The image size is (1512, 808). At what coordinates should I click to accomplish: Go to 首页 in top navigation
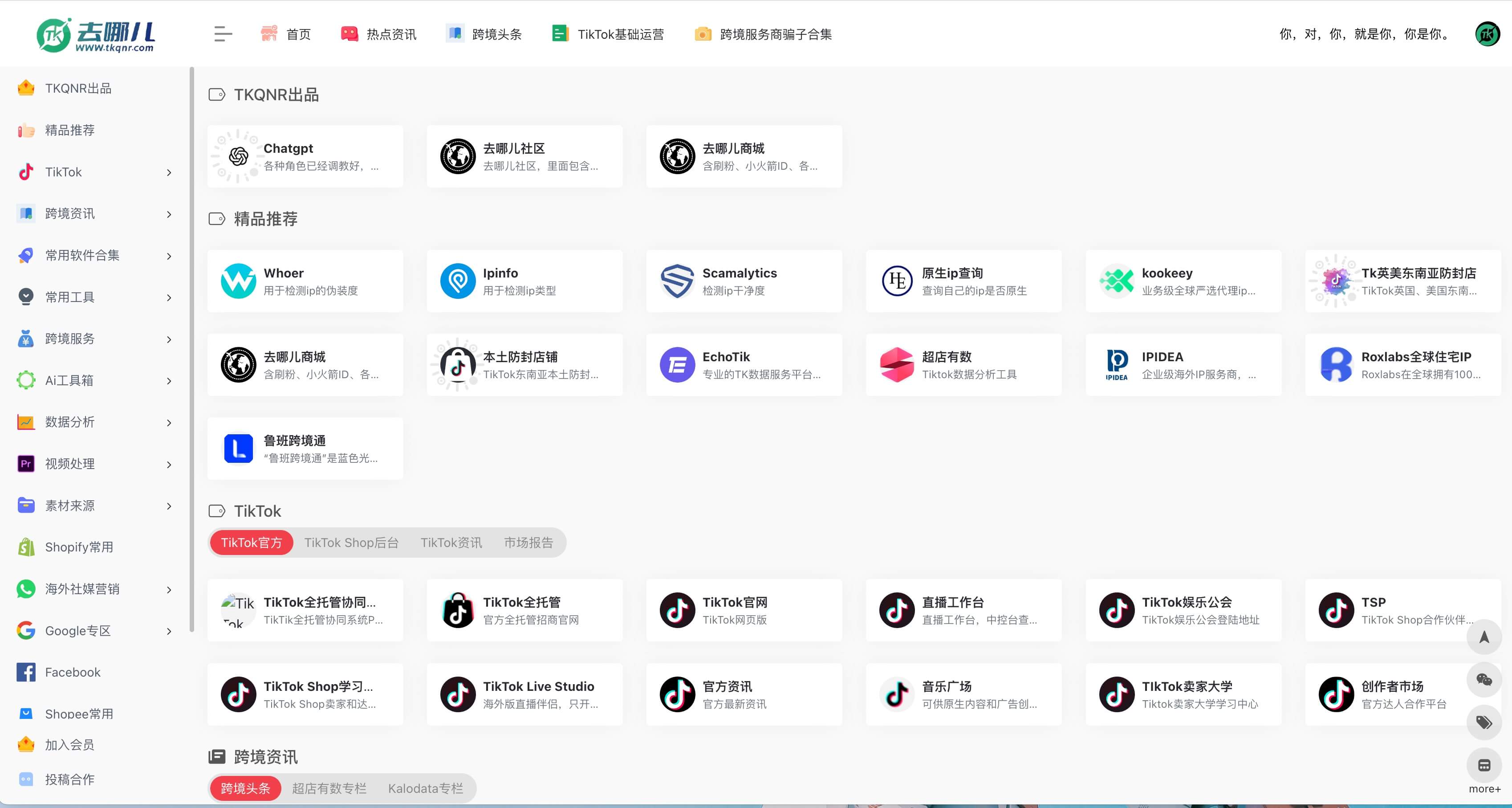click(x=285, y=34)
